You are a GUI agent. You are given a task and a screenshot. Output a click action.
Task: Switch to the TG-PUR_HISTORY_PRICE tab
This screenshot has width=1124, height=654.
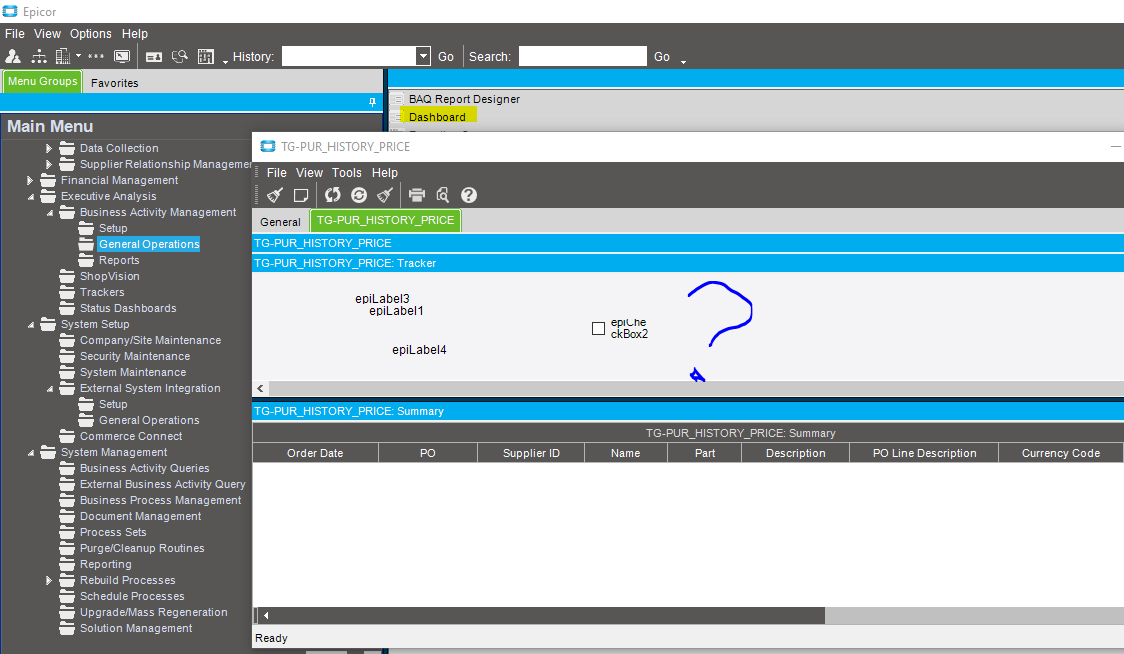click(386, 221)
